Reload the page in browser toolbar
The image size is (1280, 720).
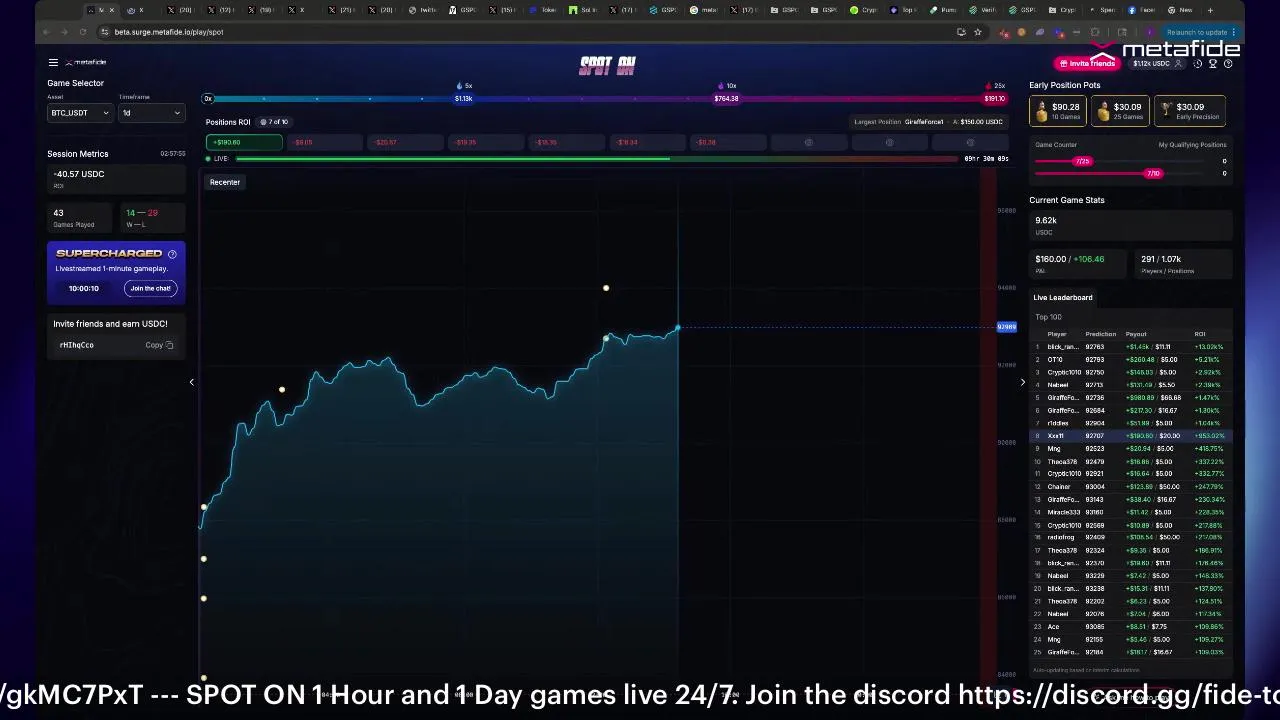tap(83, 32)
